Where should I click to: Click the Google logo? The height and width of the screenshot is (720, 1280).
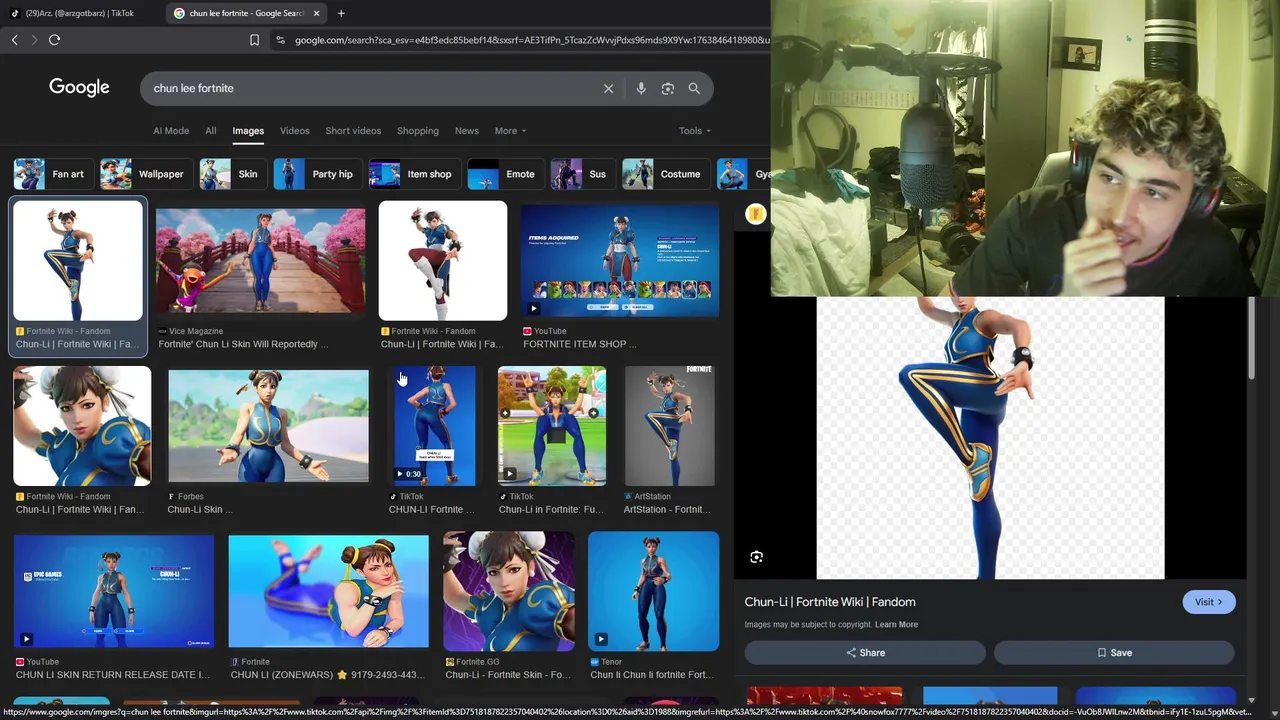(79, 88)
